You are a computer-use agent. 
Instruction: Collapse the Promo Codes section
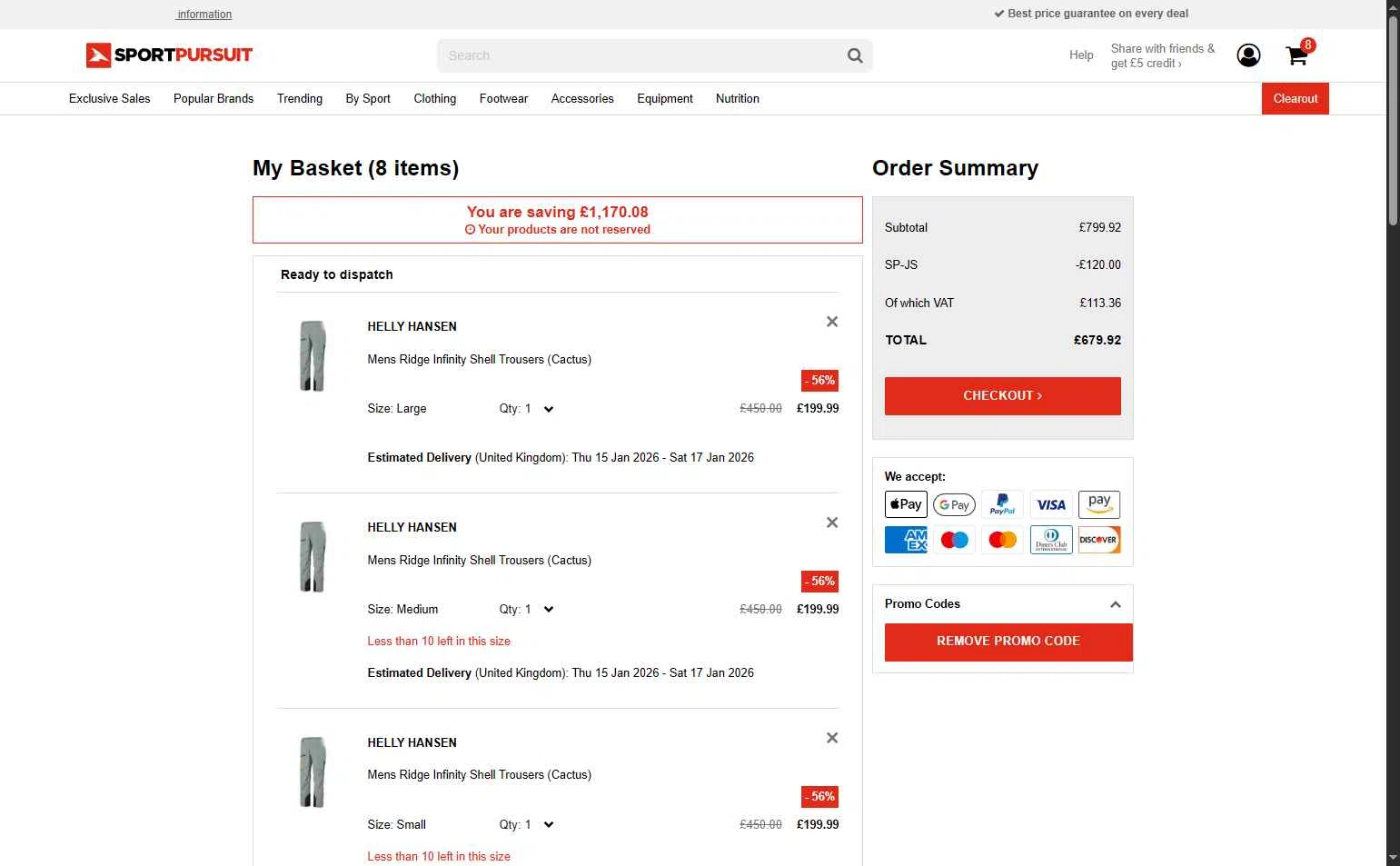[x=1116, y=604]
